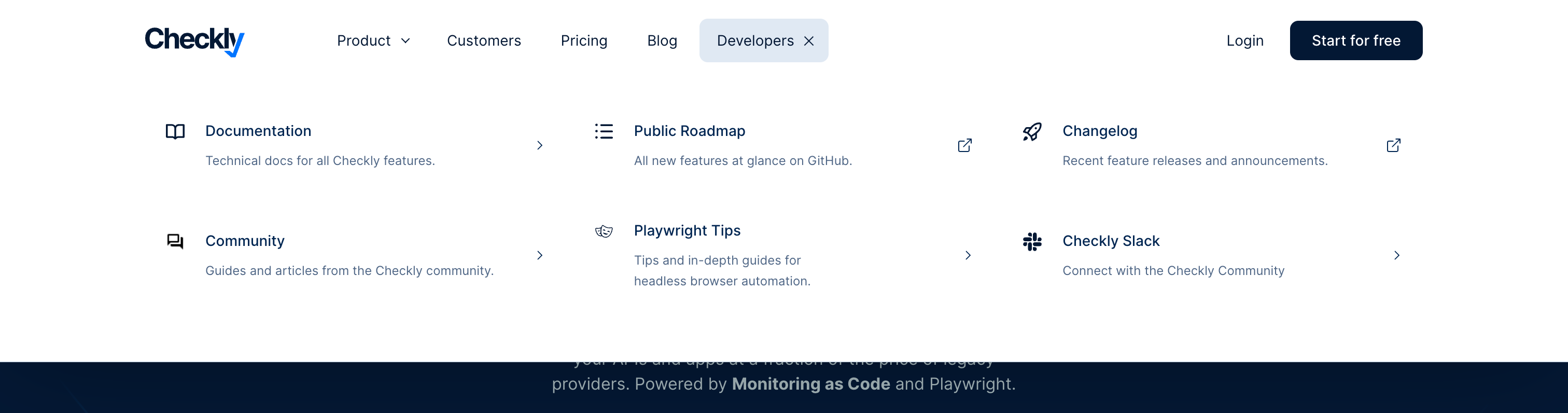Click the Playwright Tips masks icon
The width and height of the screenshot is (1568, 413).
pyautogui.click(x=604, y=231)
